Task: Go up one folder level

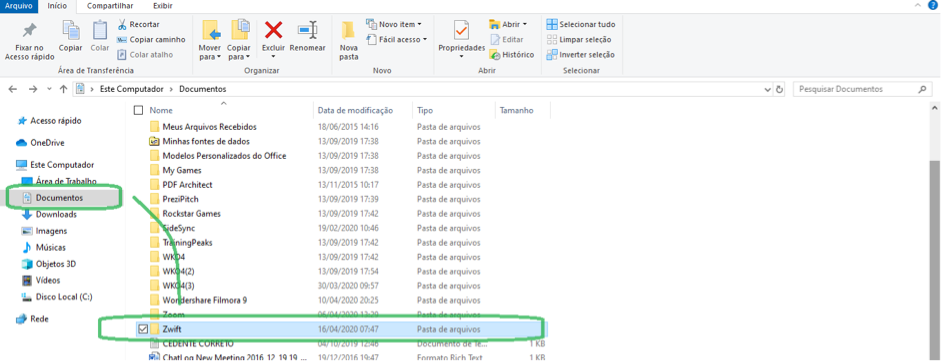Action: tap(64, 89)
